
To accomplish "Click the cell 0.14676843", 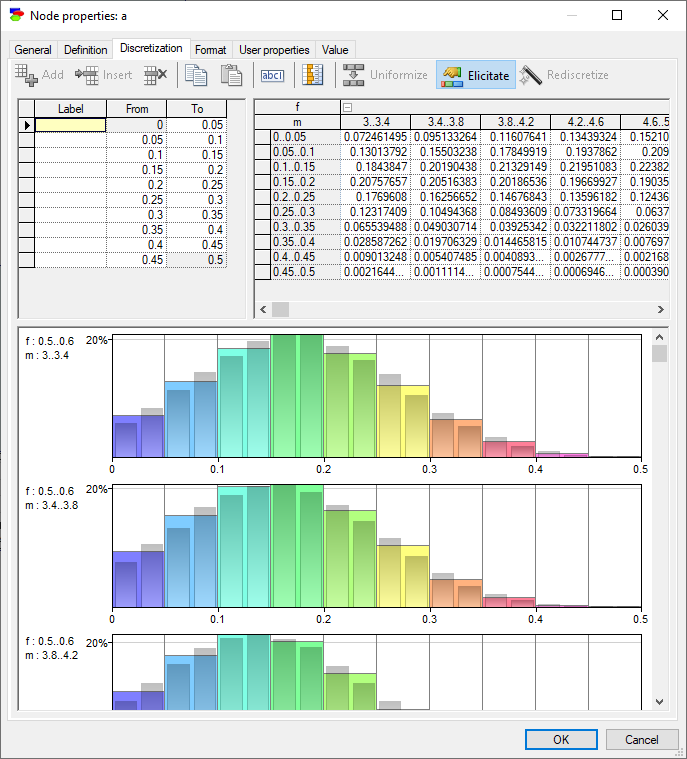I will pos(515,197).
